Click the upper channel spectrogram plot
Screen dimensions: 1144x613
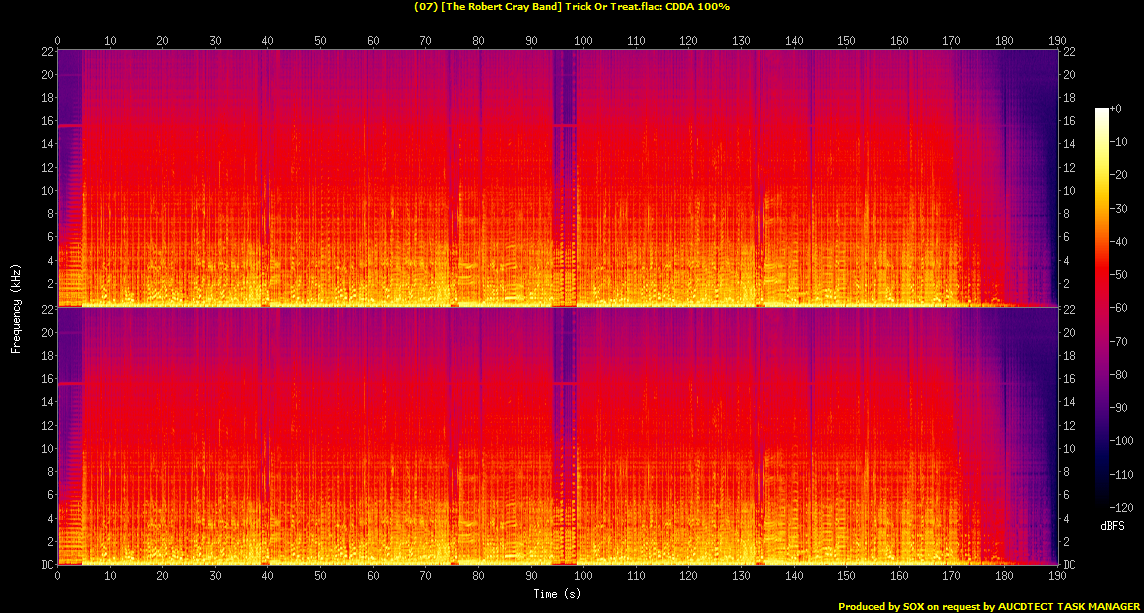557,177
